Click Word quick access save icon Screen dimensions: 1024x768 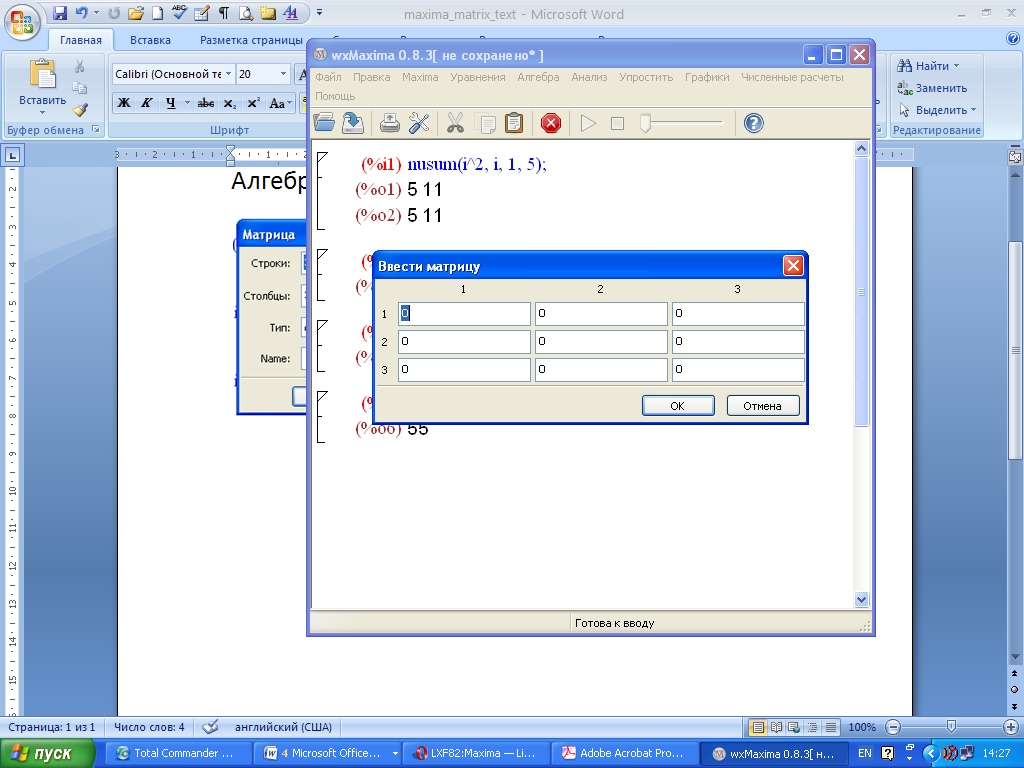[60, 12]
